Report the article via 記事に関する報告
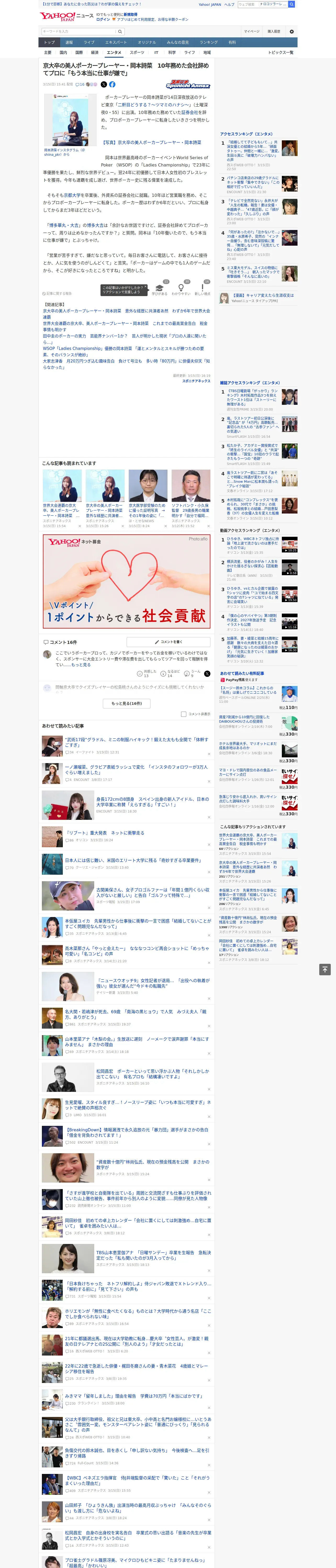 pos(57,293)
